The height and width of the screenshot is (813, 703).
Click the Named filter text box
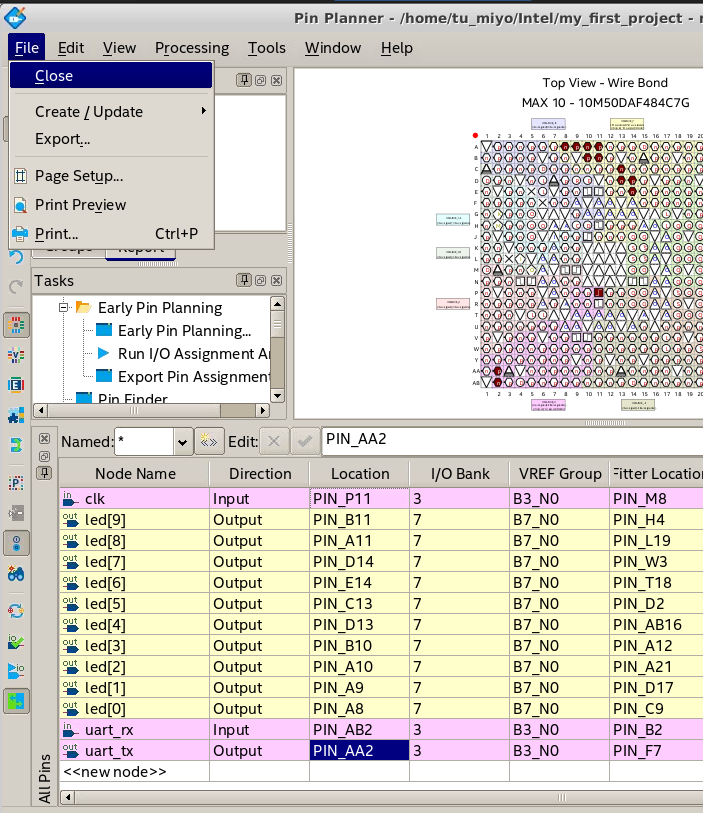pos(144,442)
